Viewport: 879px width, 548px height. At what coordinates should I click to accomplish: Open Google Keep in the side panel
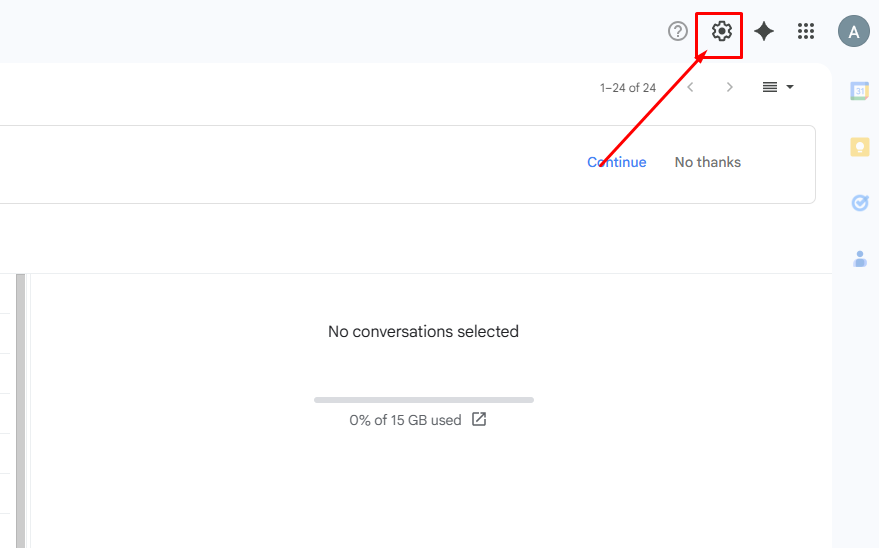859,147
